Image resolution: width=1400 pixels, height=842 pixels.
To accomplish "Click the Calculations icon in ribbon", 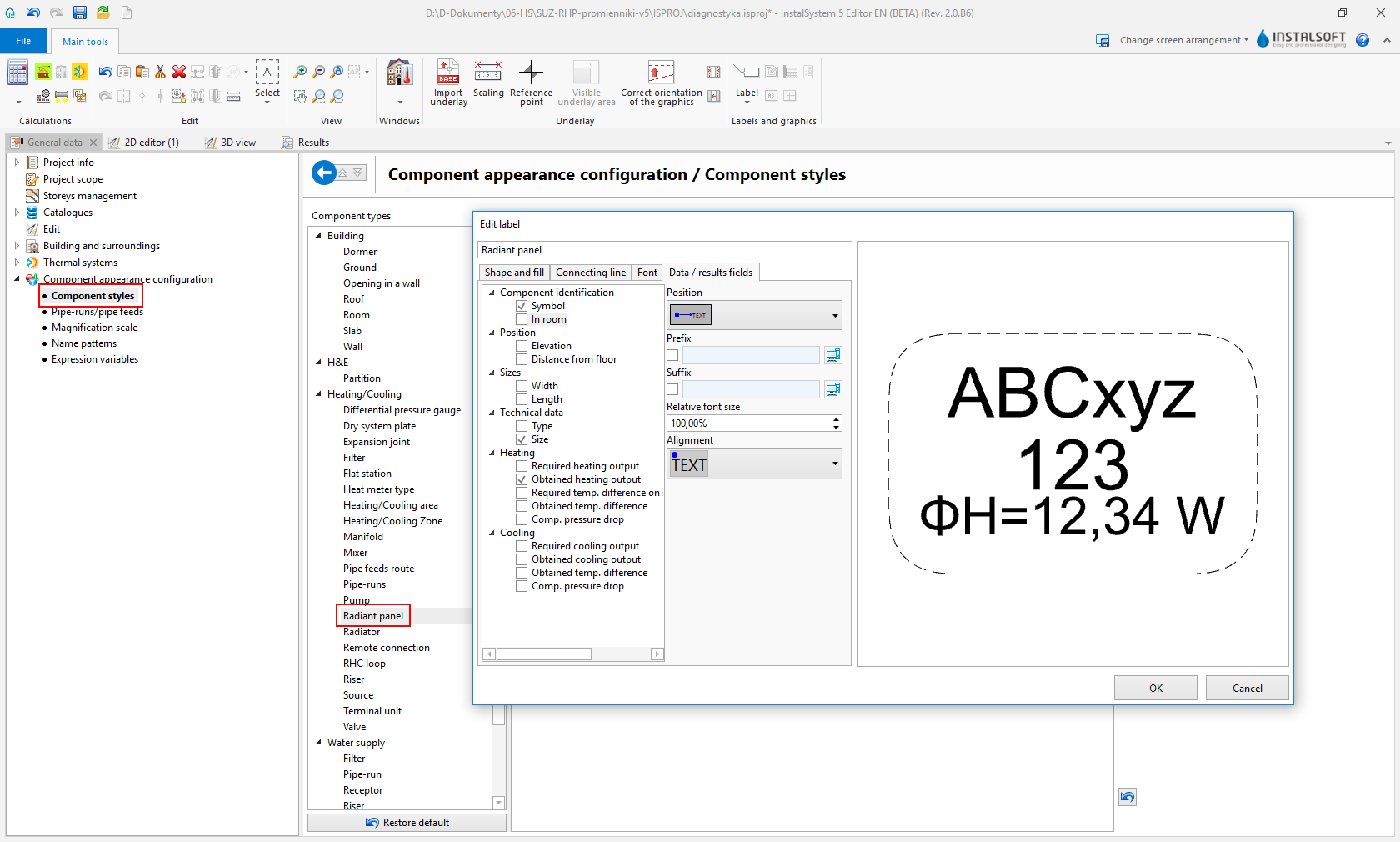I will [18, 73].
